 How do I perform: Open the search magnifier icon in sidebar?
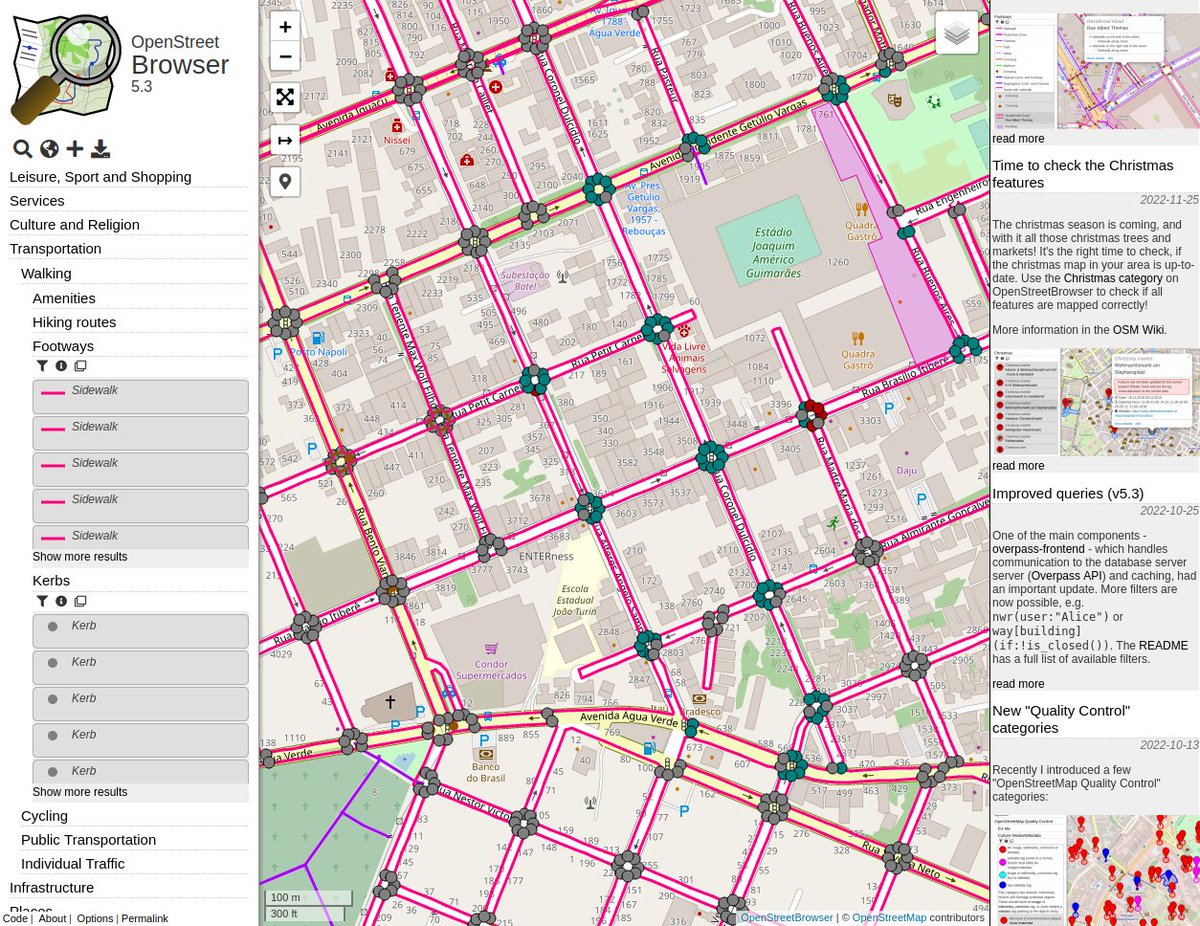22,149
